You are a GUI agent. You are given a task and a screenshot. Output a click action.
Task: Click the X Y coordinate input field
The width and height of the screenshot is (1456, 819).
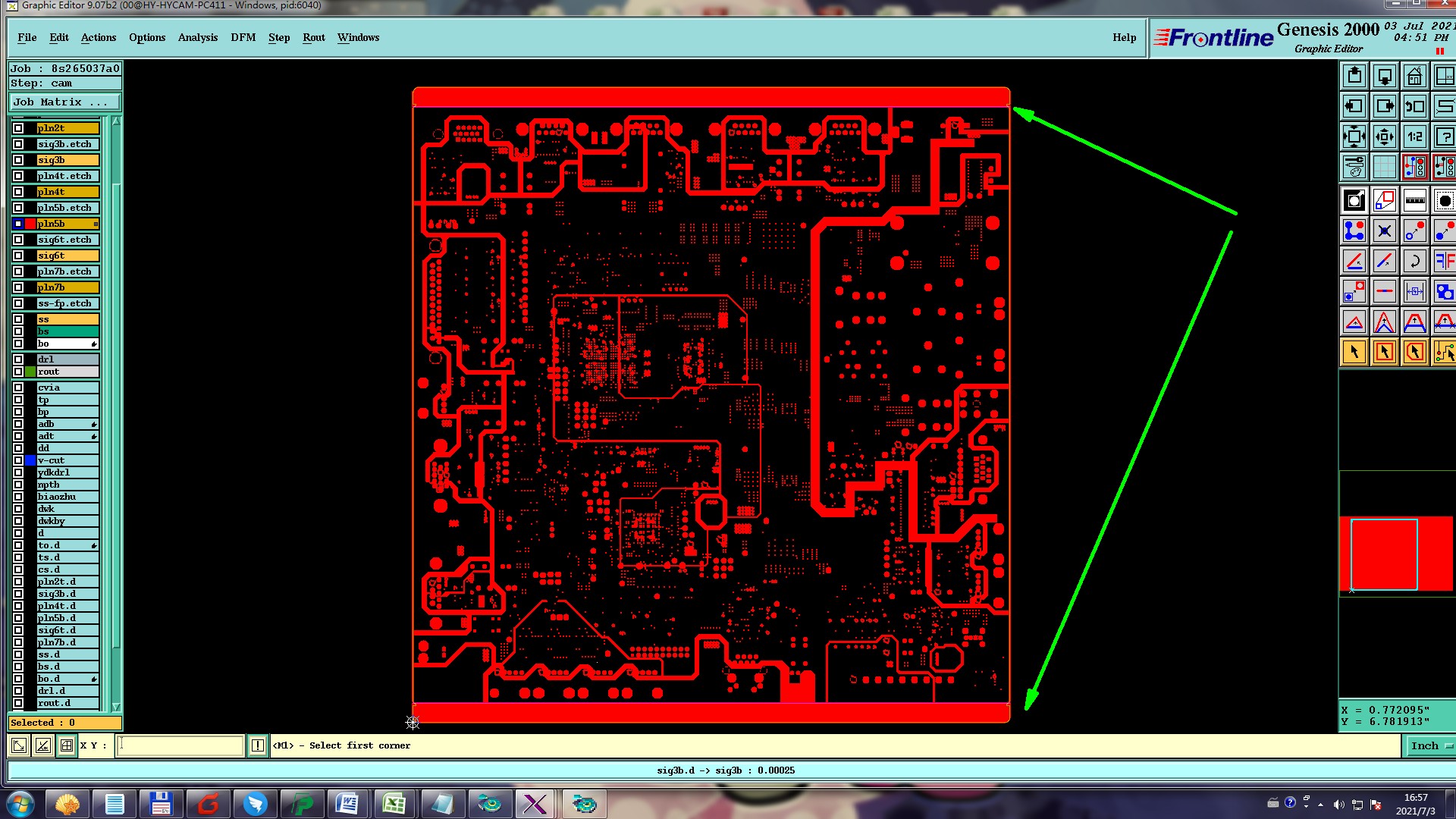180,745
